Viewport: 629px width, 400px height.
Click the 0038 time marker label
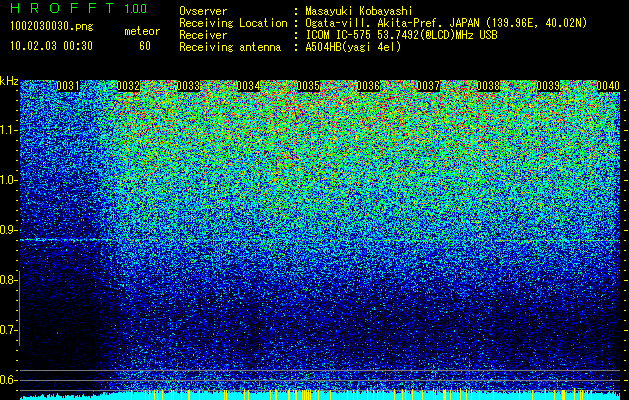(x=488, y=86)
